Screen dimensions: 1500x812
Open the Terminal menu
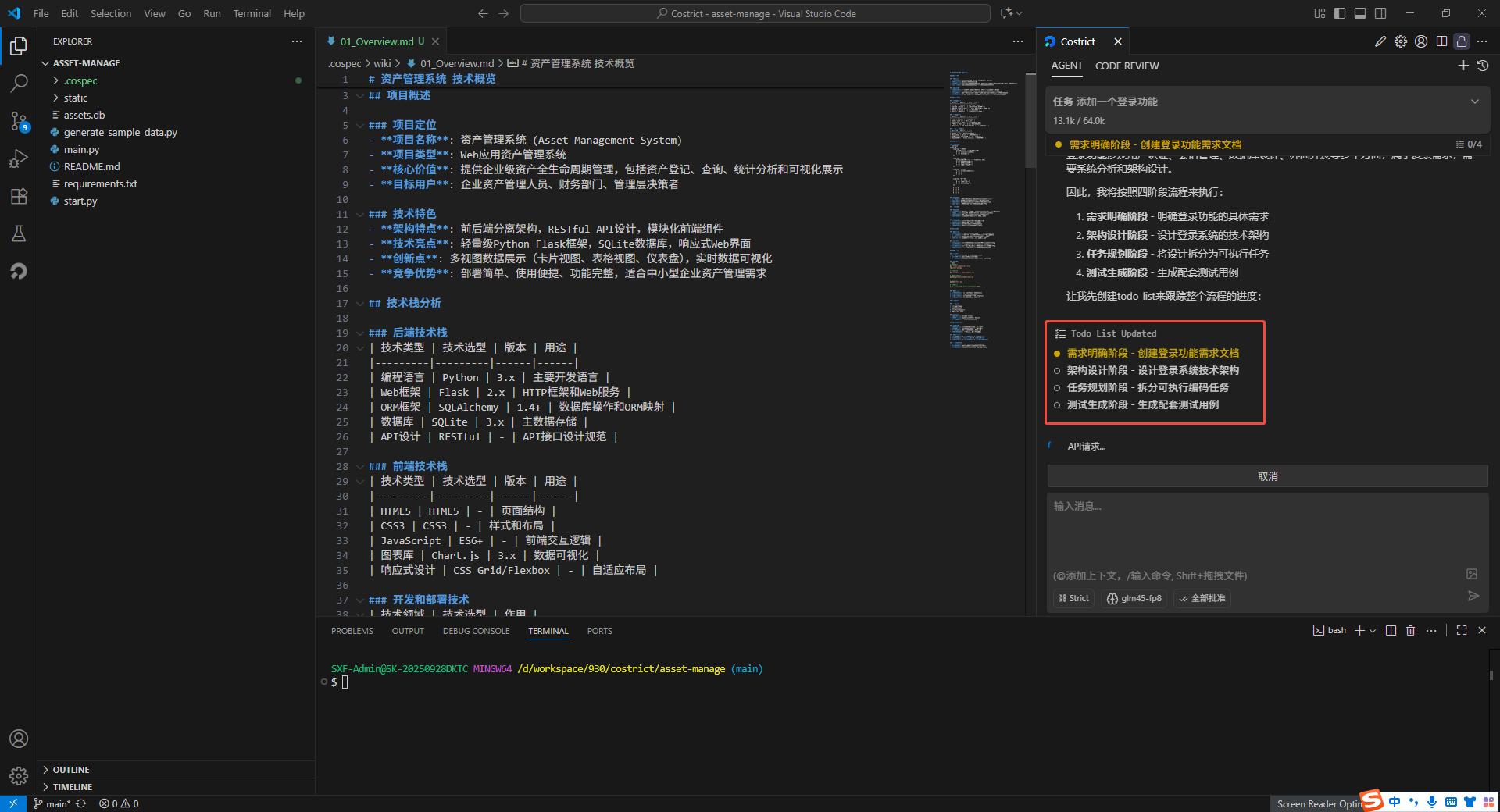(252, 13)
